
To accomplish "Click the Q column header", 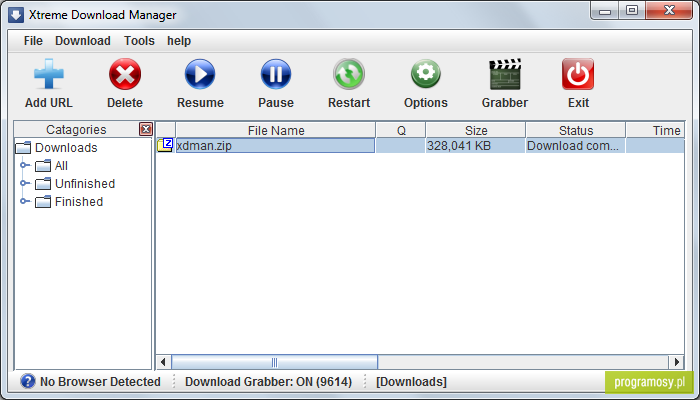I will click(x=401, y=130).
